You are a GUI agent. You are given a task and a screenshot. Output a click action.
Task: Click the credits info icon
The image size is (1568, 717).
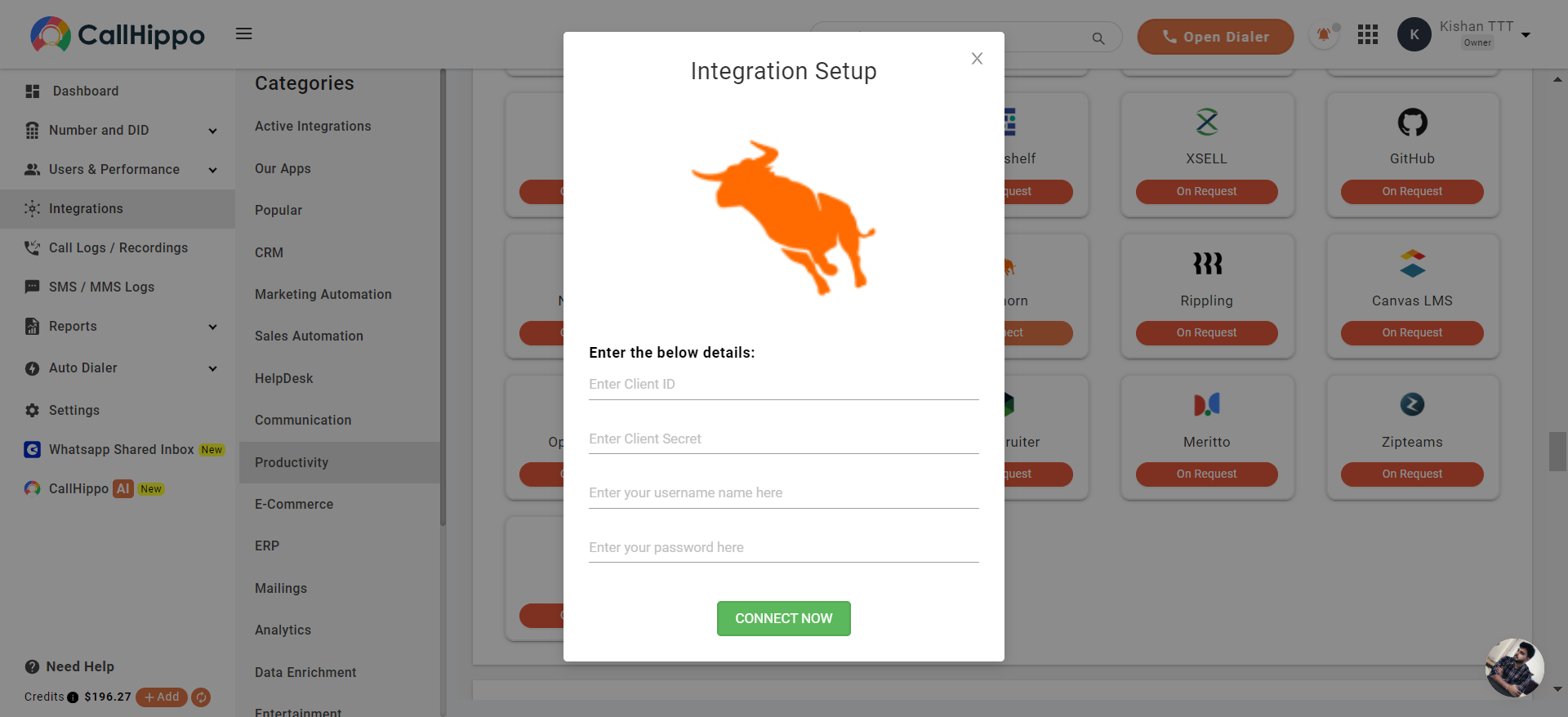point(73,697)
